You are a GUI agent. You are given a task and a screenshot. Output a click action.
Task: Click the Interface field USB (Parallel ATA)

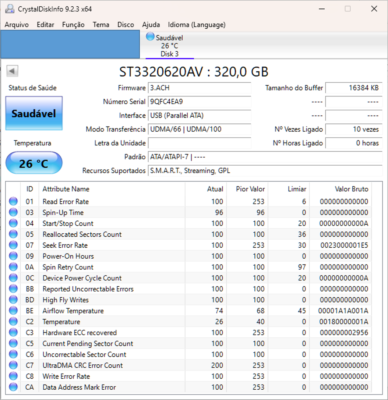tap(199, 116)
